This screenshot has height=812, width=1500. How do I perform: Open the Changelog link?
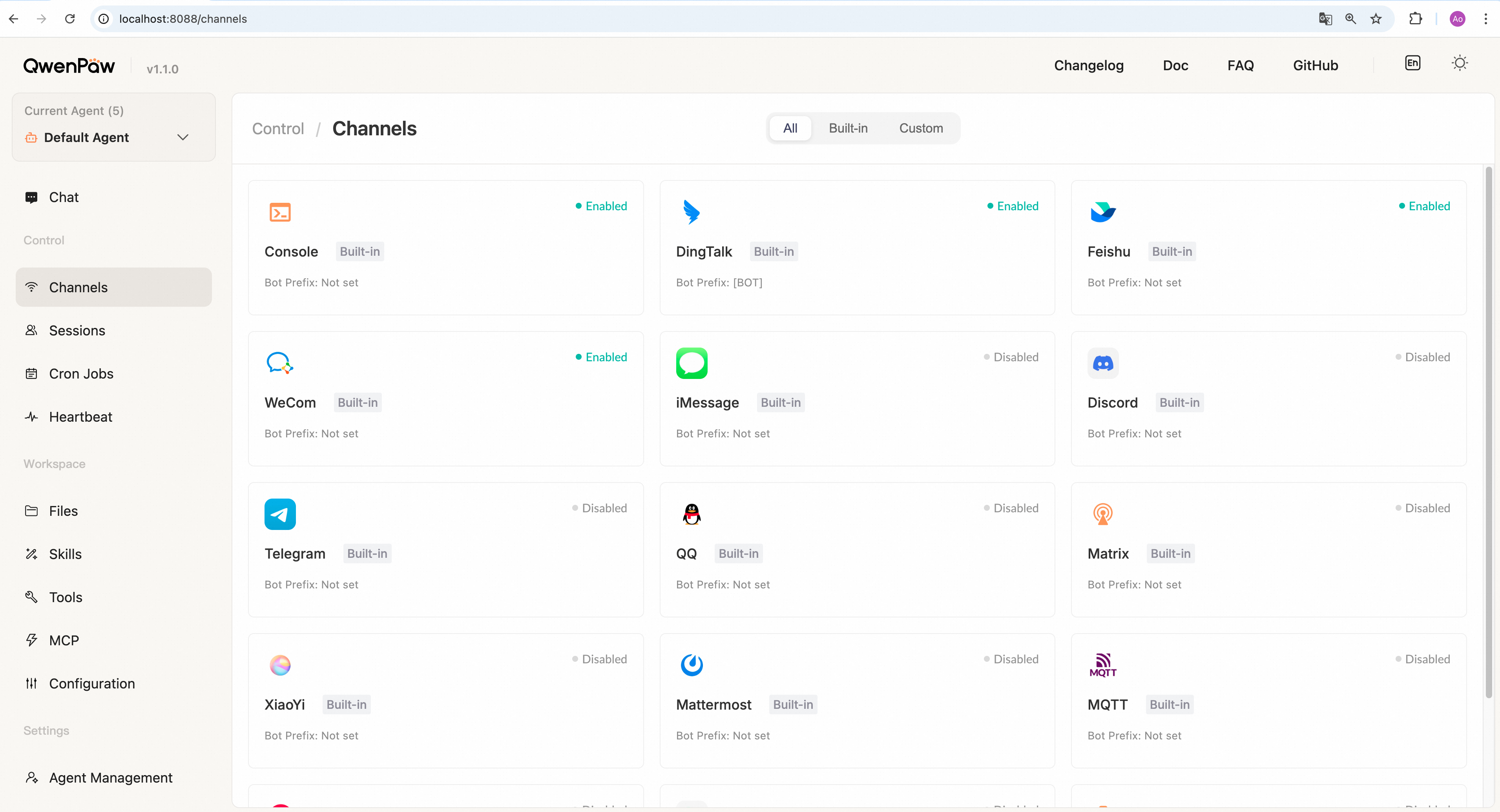(x=1089, y=65)
